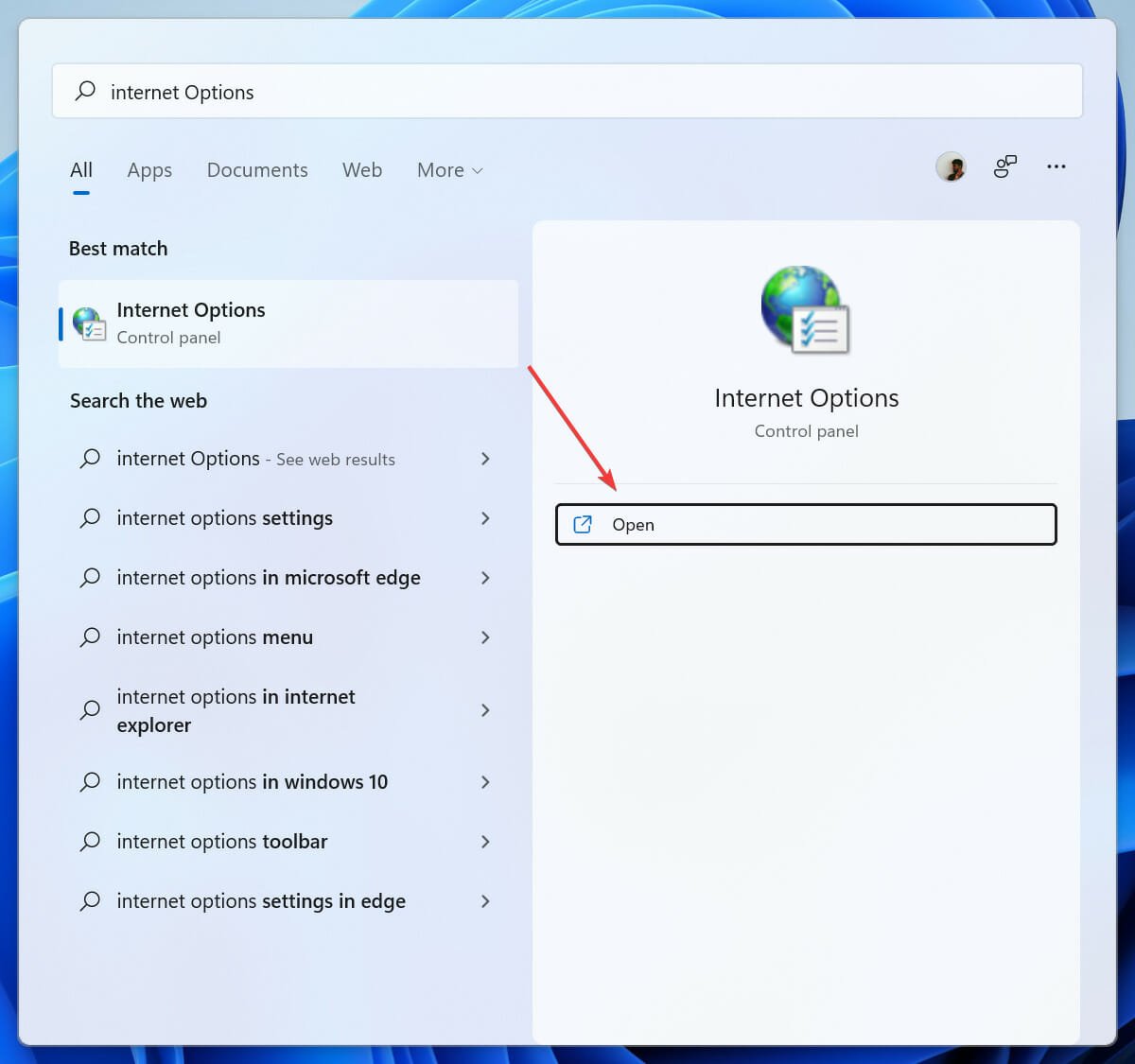1135x1064 pixels.
Task: Click 'Internet Options' title in preview pane
Action: point(807,398)
